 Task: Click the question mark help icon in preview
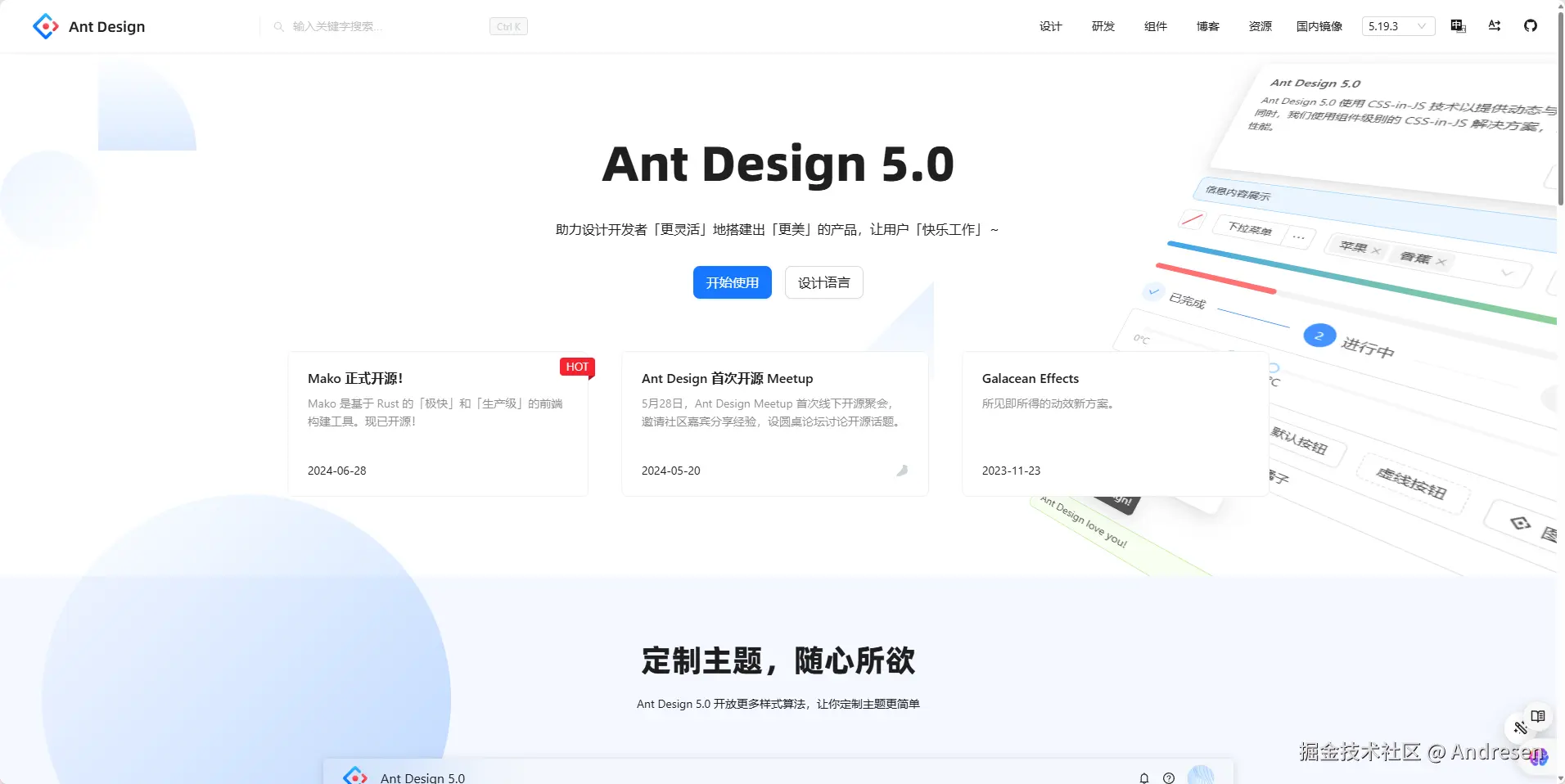pyautogui.click(x=1169, y=777)
